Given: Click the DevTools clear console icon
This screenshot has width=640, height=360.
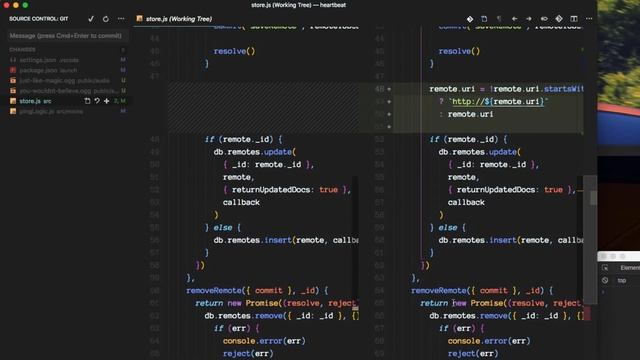Looking at the screenshot, I should [x=605, y=280].
